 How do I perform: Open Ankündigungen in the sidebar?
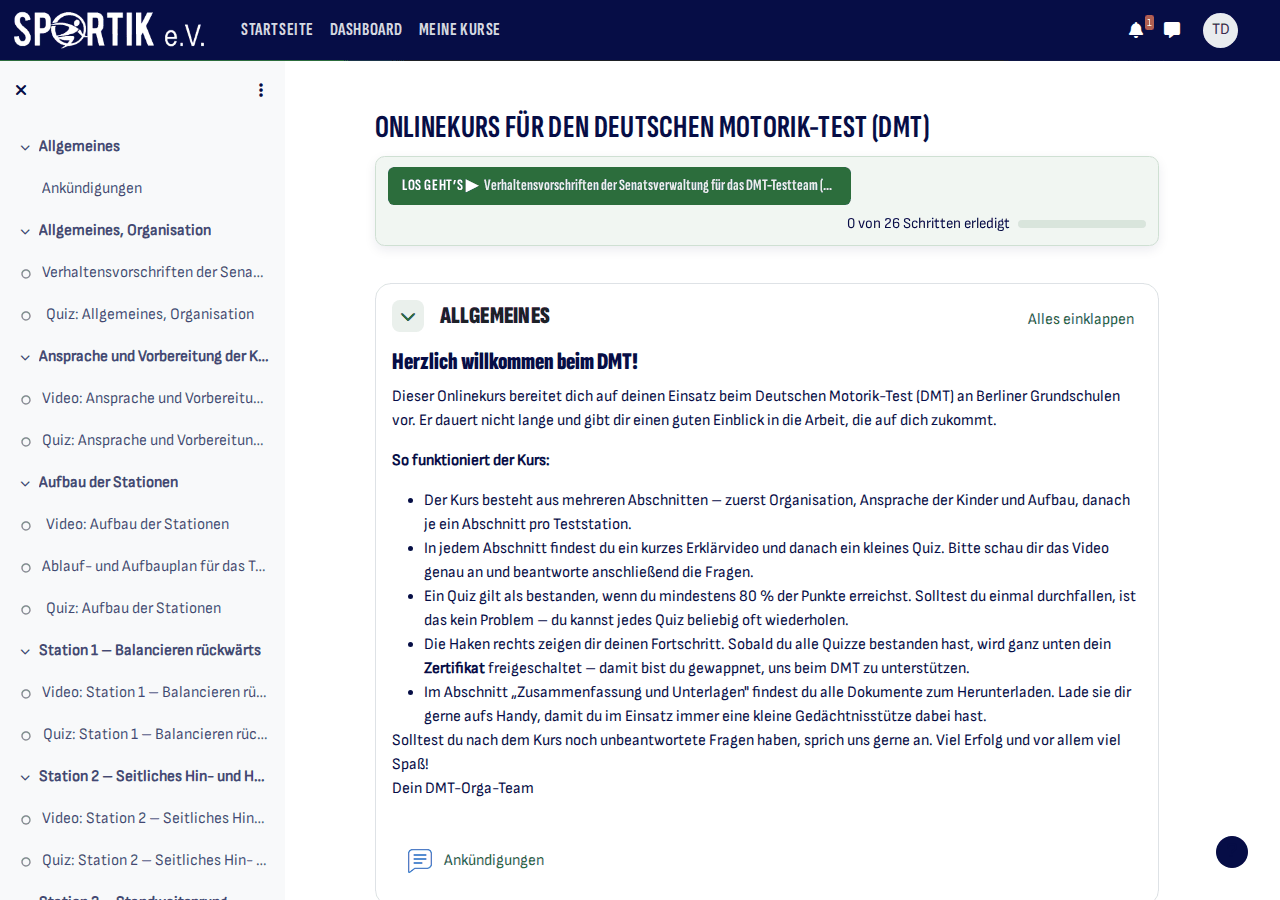coord(92,188)
